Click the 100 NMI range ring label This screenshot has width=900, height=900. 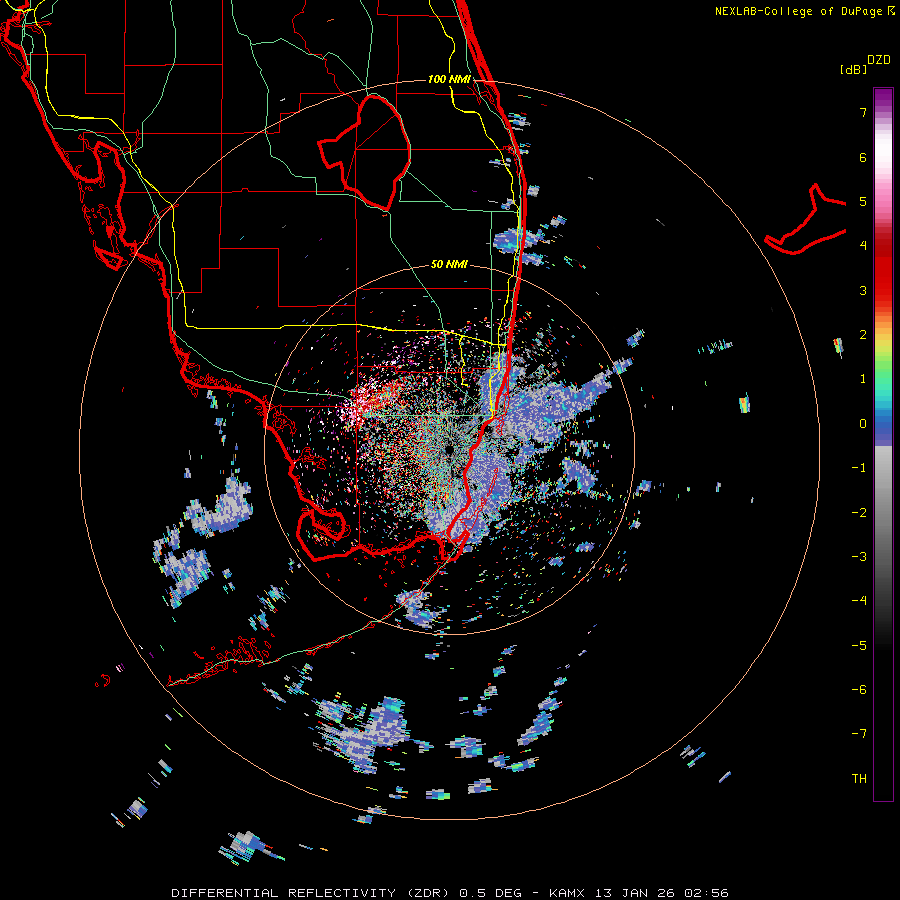[449, 79]
